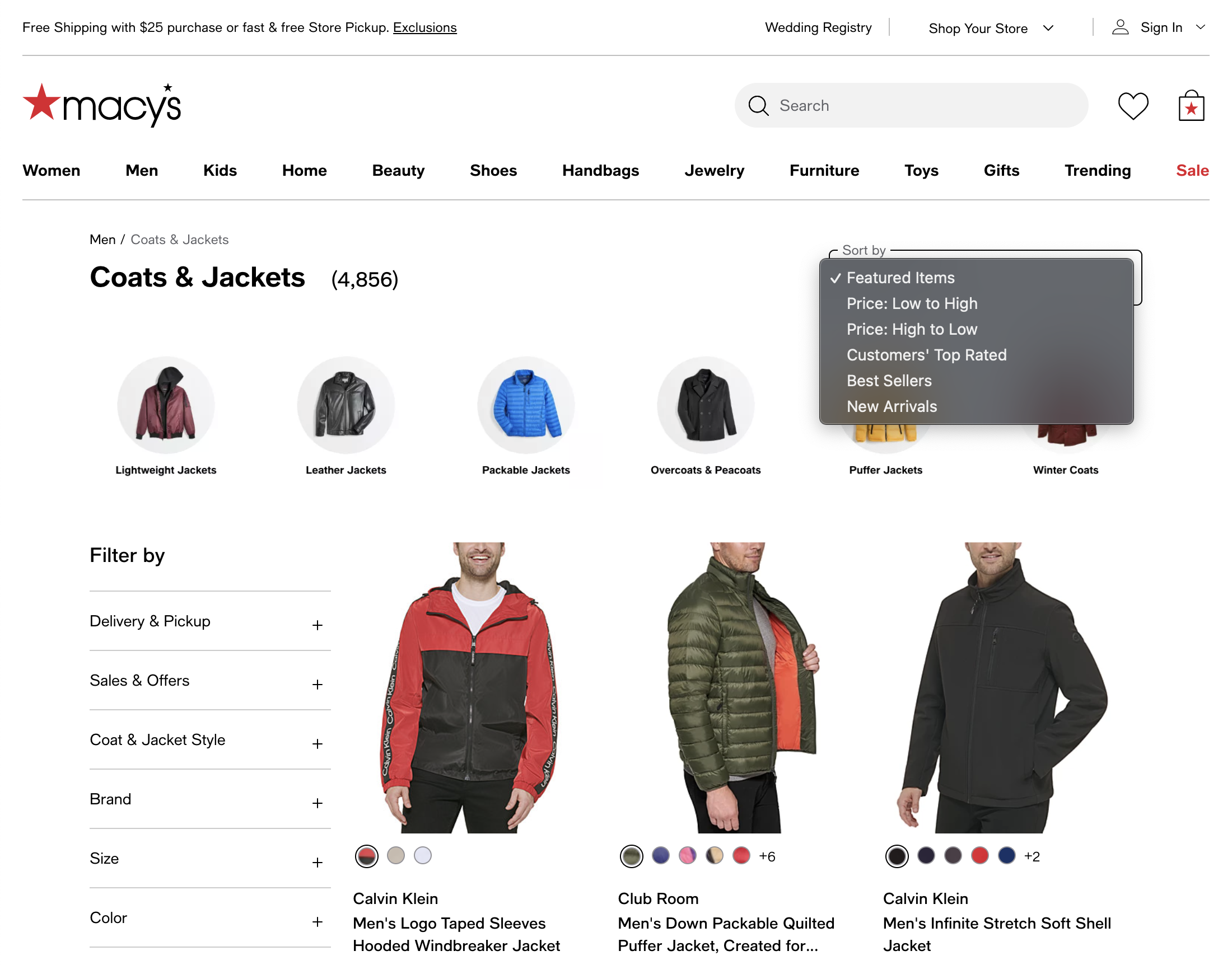Select Best Sellers from sort menu
1232x965 pixels.
tap(888, 380)
